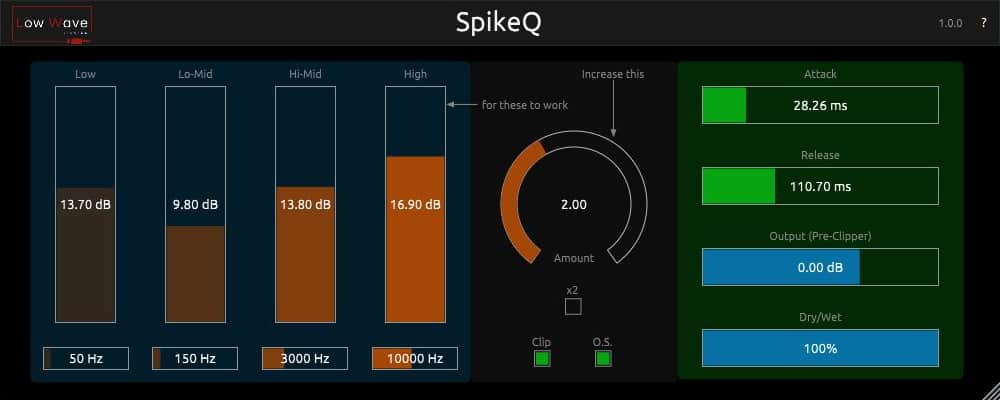This screenshot has height=400, width=1000.
Task: Adjust the Dry/Wet slider at 100%
Action: click(820, 348)
